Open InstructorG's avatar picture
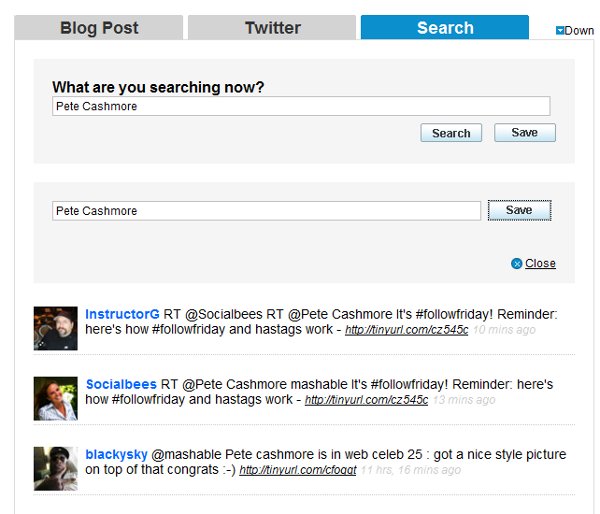Viewport: 600px width, 514px height. [x=55, y=328]
